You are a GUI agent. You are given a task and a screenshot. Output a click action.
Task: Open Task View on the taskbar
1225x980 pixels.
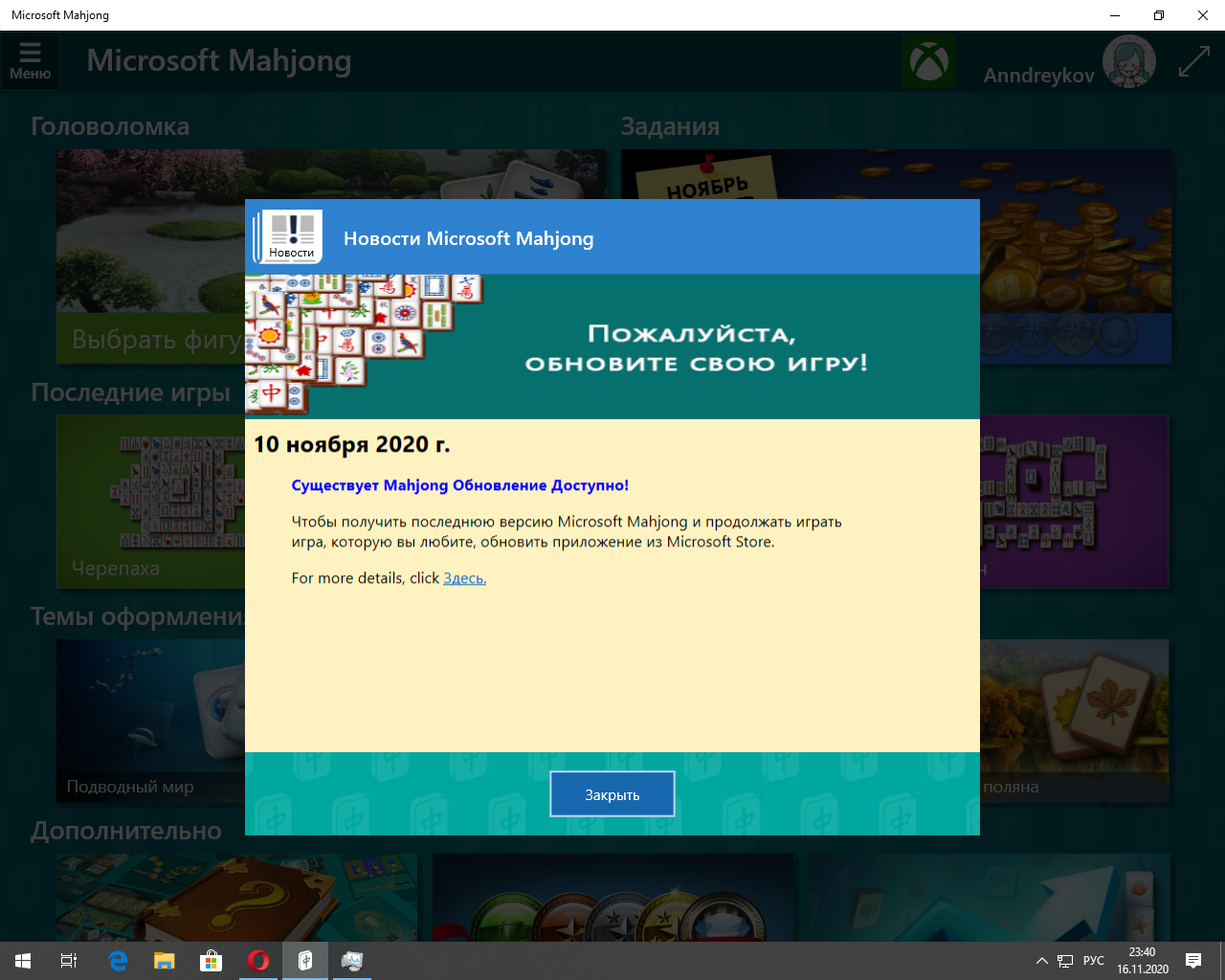click(x=69, y=961)
